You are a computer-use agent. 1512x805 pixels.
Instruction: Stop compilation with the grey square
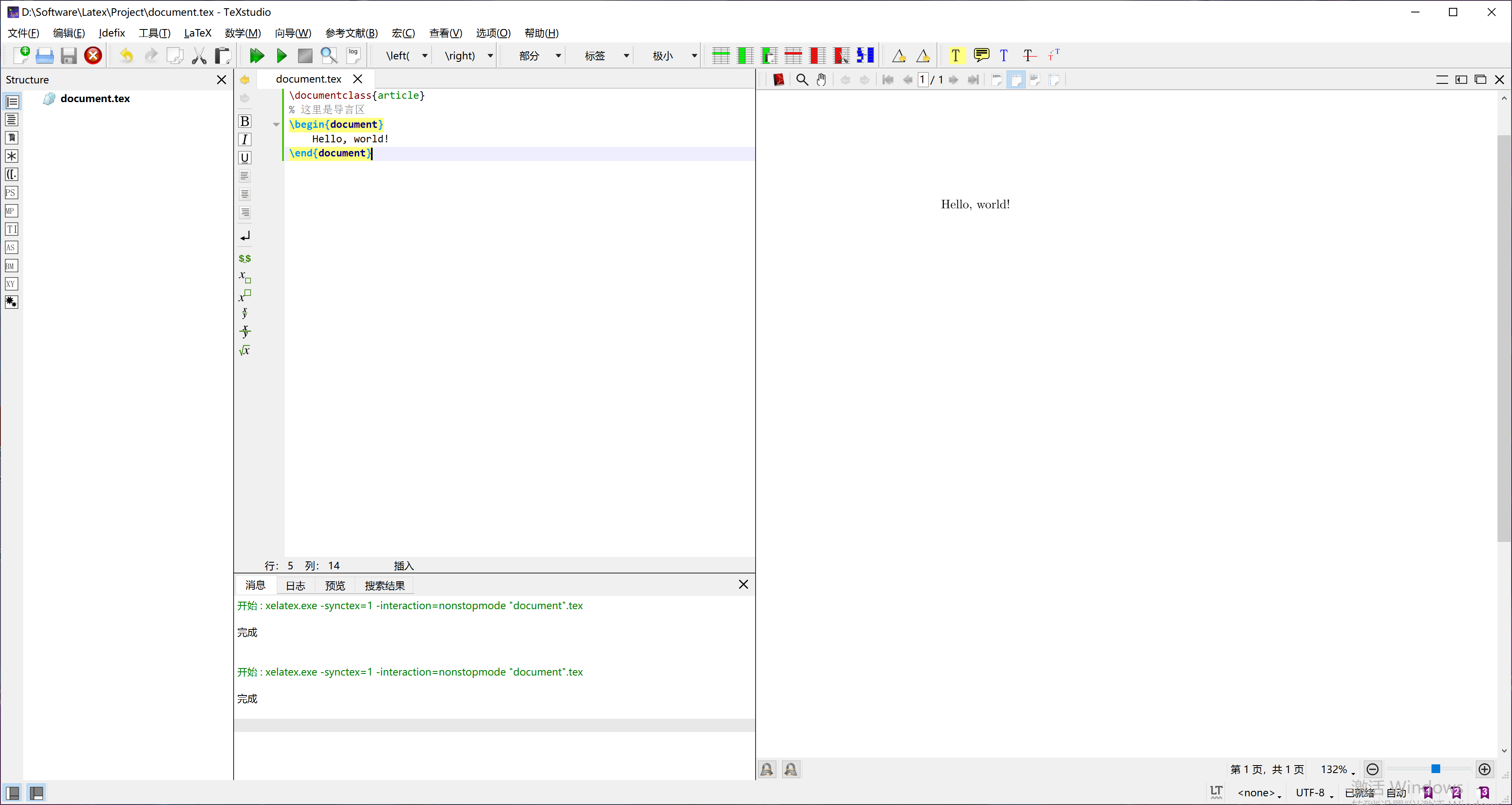[x=305, y=56]
